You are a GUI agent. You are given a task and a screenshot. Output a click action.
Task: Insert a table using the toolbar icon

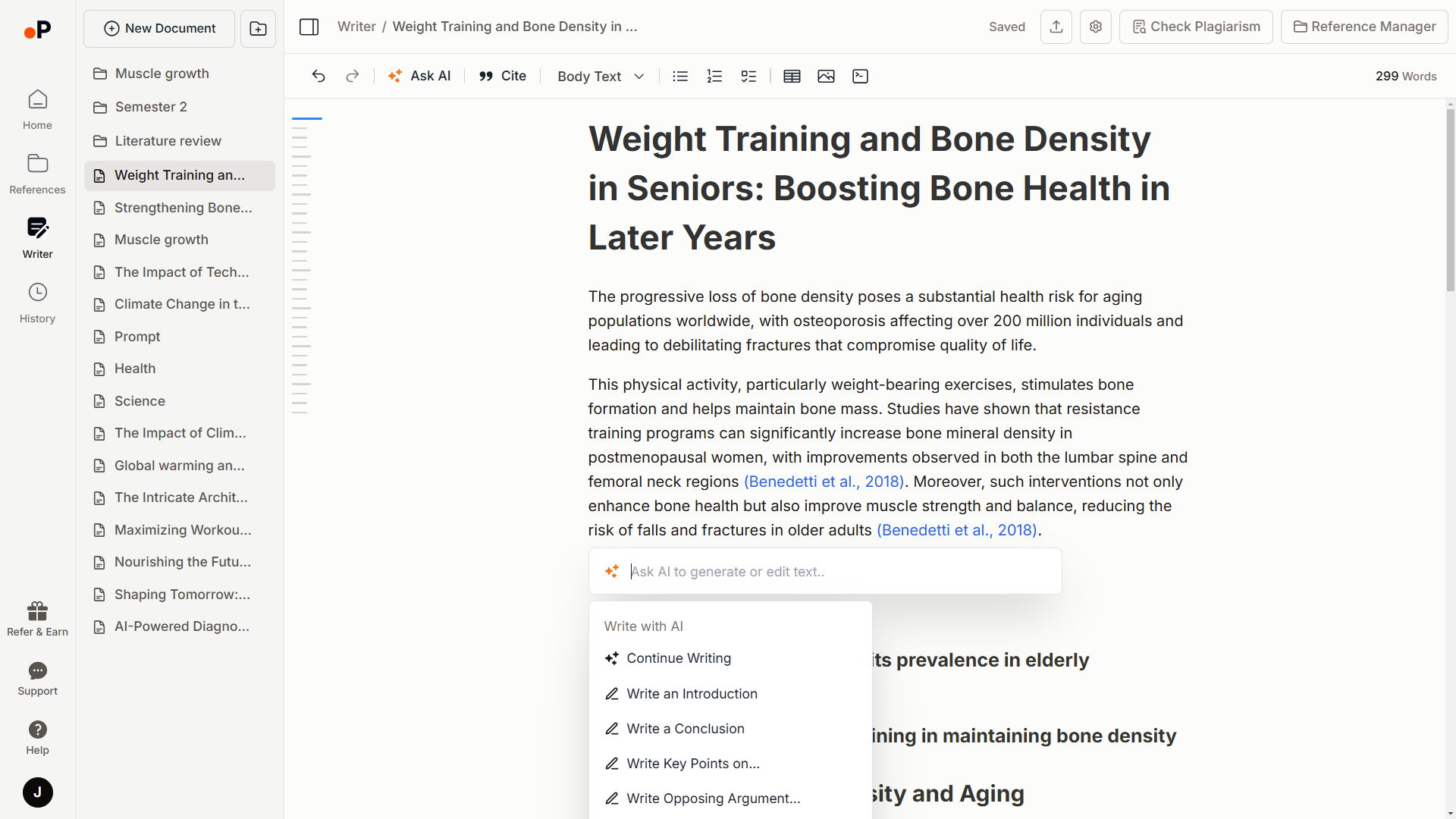(x=792, y=76)
